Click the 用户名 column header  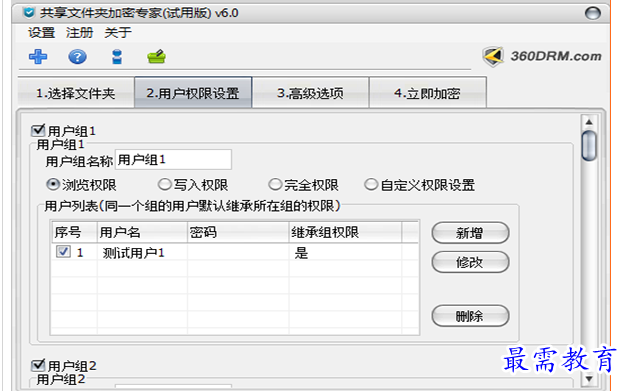[x=142, y=232]
